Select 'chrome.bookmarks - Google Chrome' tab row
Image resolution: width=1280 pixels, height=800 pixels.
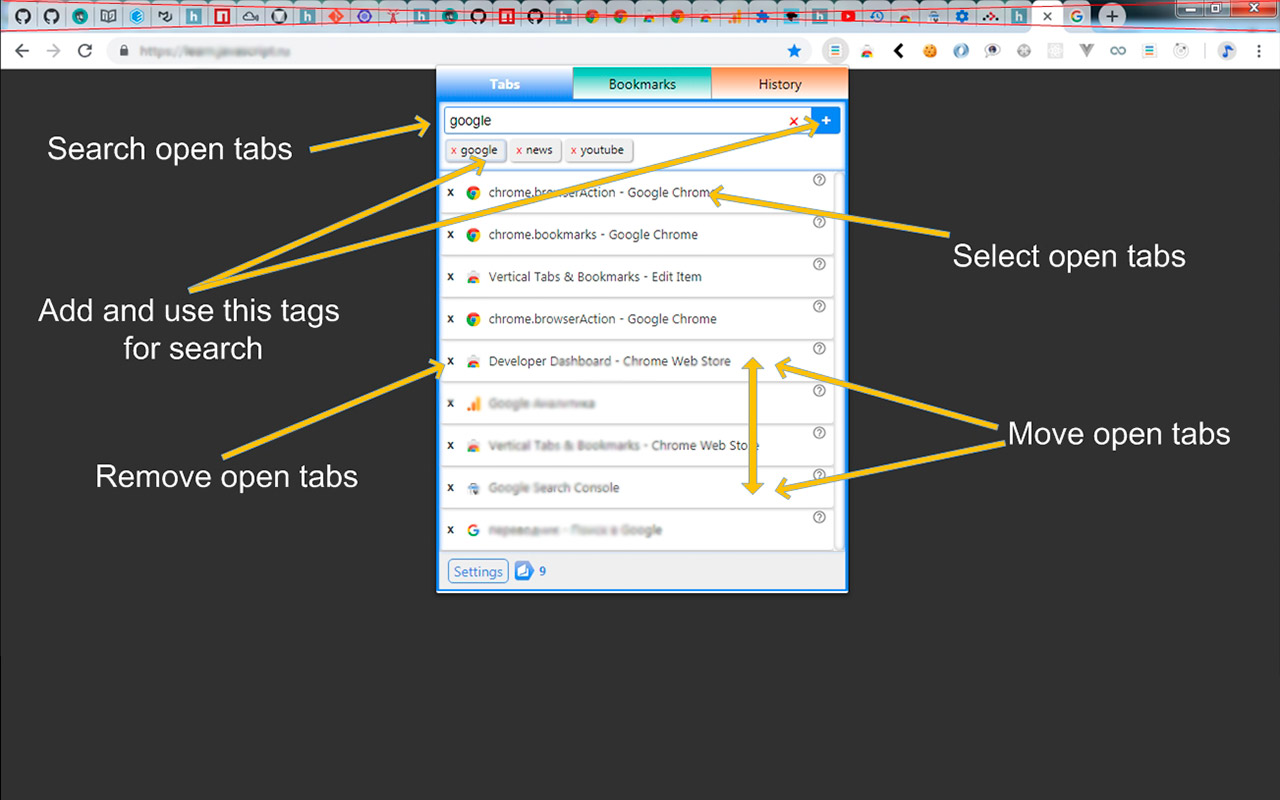[x=637, y=235]
